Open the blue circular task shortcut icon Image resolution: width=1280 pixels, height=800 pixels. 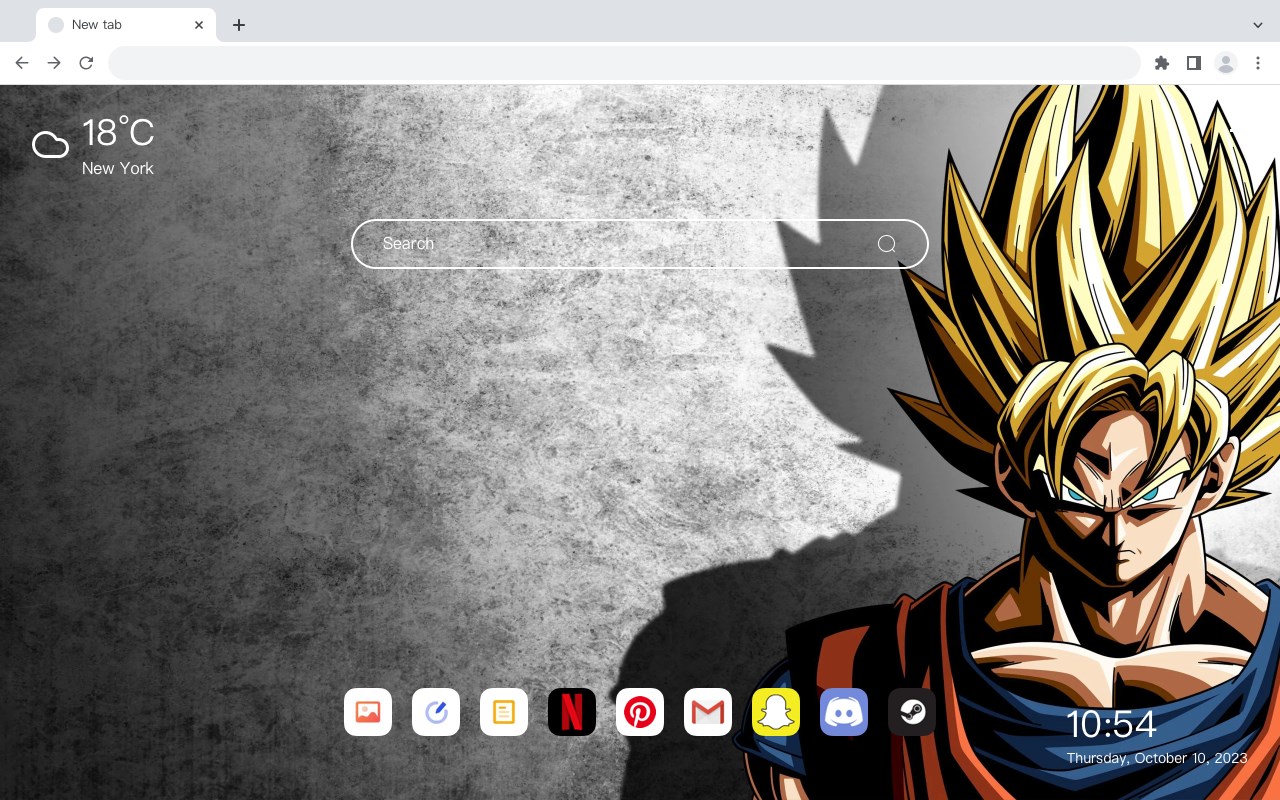[x=436, y=712]
